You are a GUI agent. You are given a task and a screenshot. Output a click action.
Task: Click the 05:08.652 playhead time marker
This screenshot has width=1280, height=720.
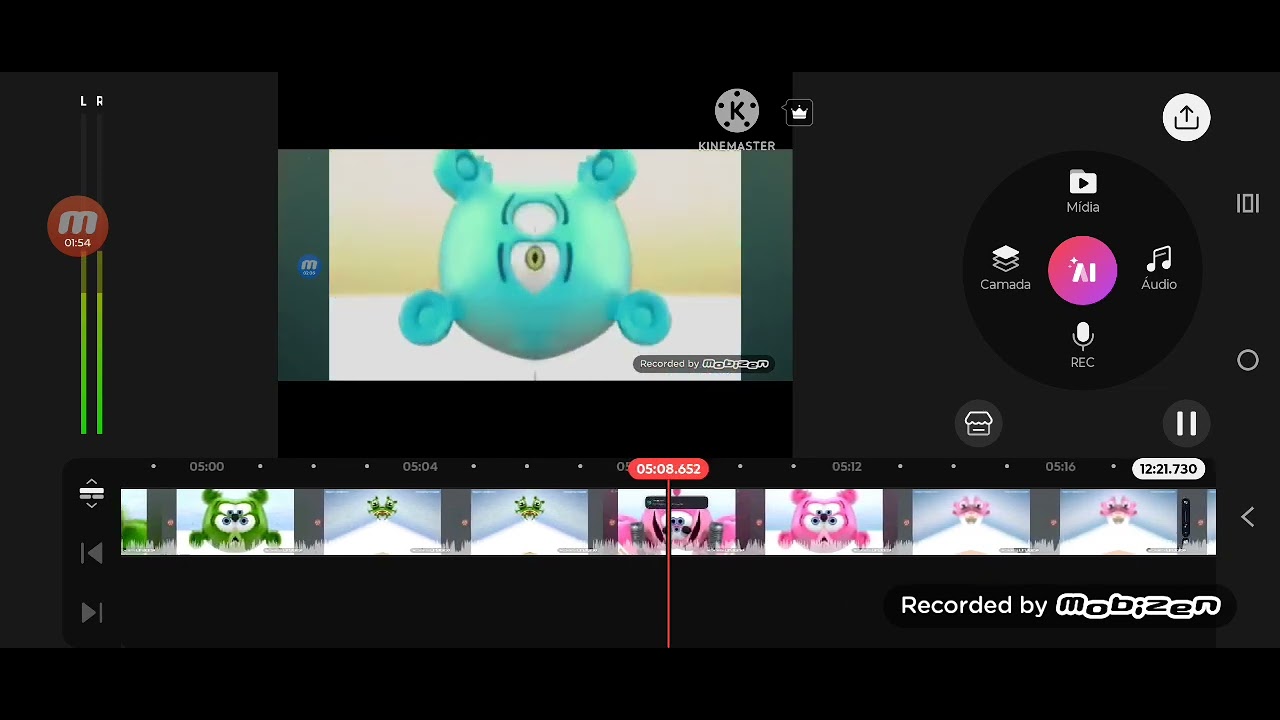pyautogui.click(x=669, y=469)
